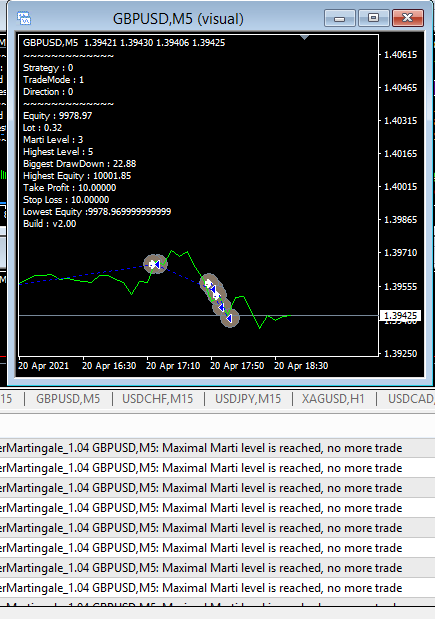Select the first Maximal Marti level log row
Screen dimensions: 435x619
coord(218,448)
